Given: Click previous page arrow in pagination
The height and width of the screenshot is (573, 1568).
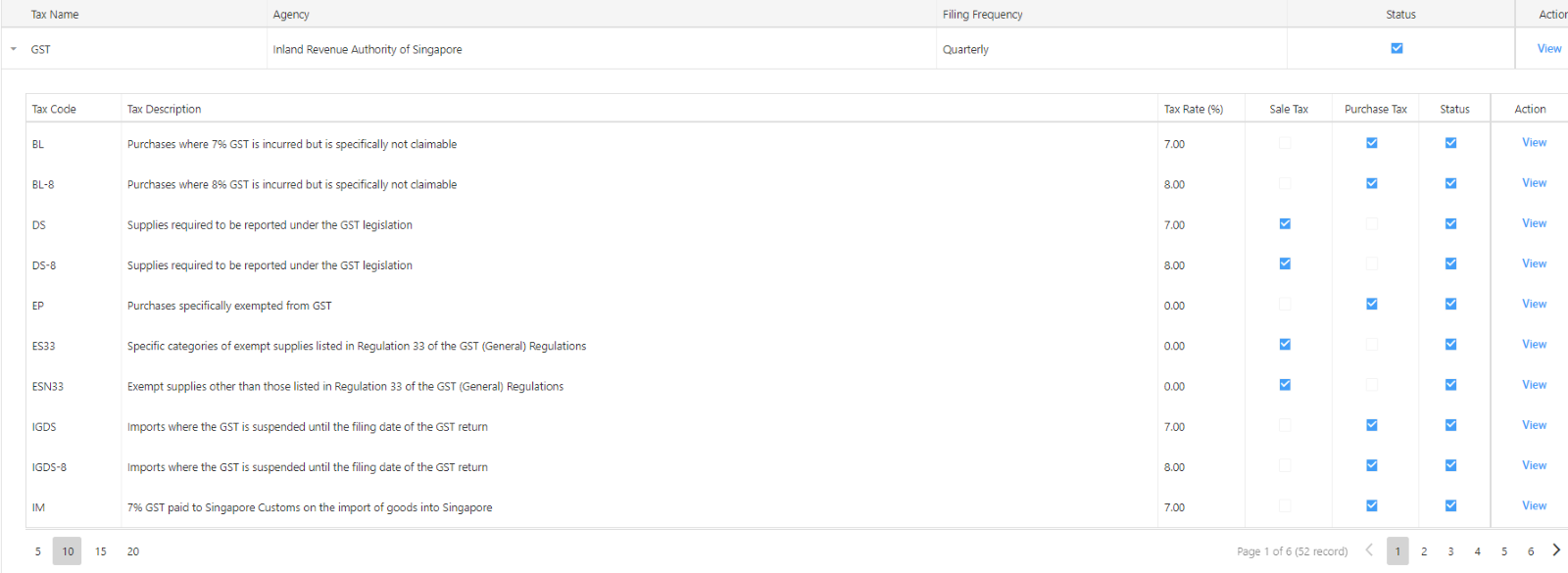Looking at the screenshot, I should (x=1369, y=550).
